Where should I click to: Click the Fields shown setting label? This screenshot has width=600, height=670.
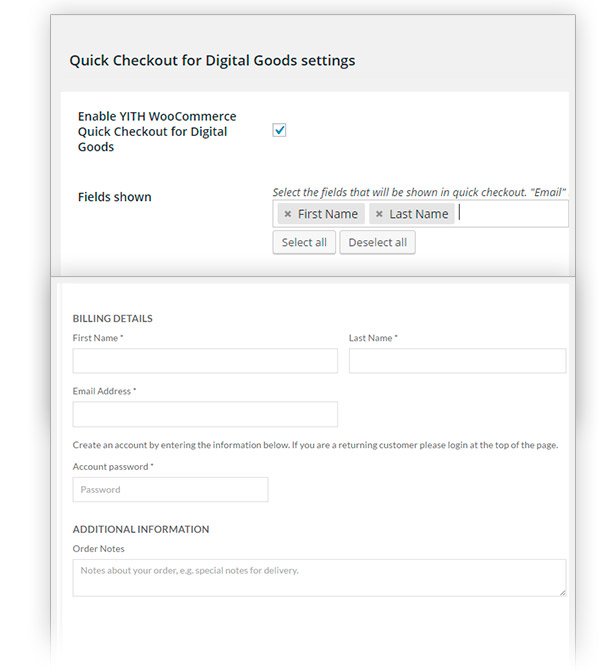(115, 197)
